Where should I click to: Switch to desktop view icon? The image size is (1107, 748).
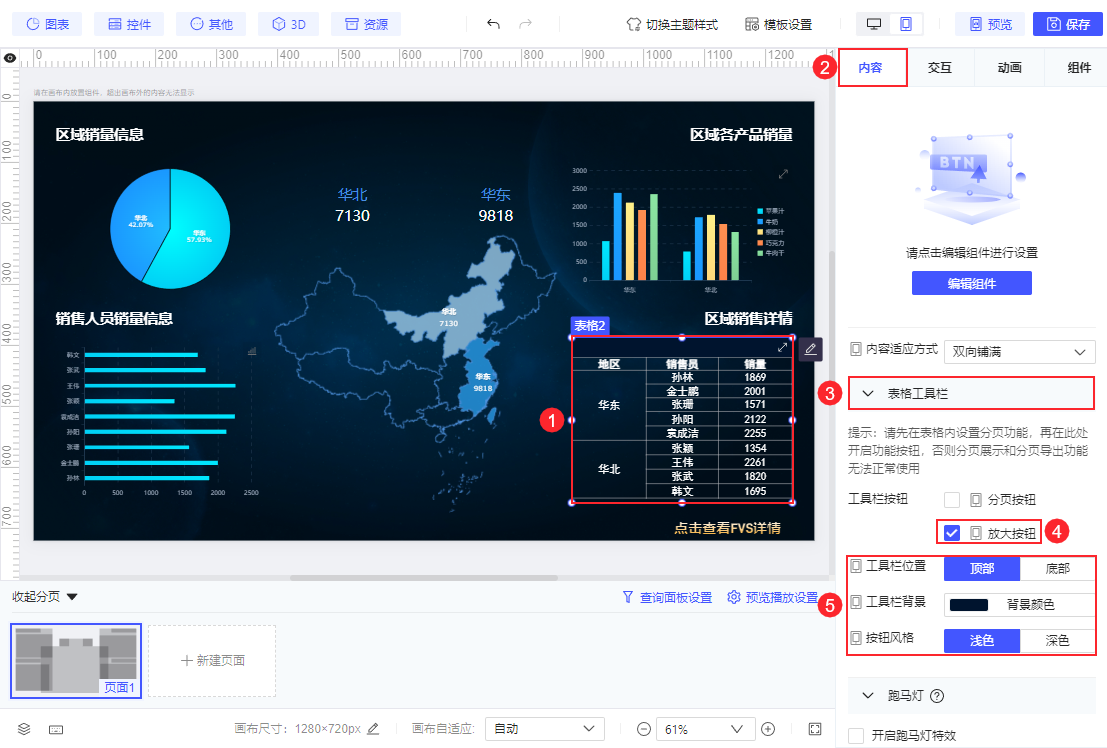pos(874,24)
